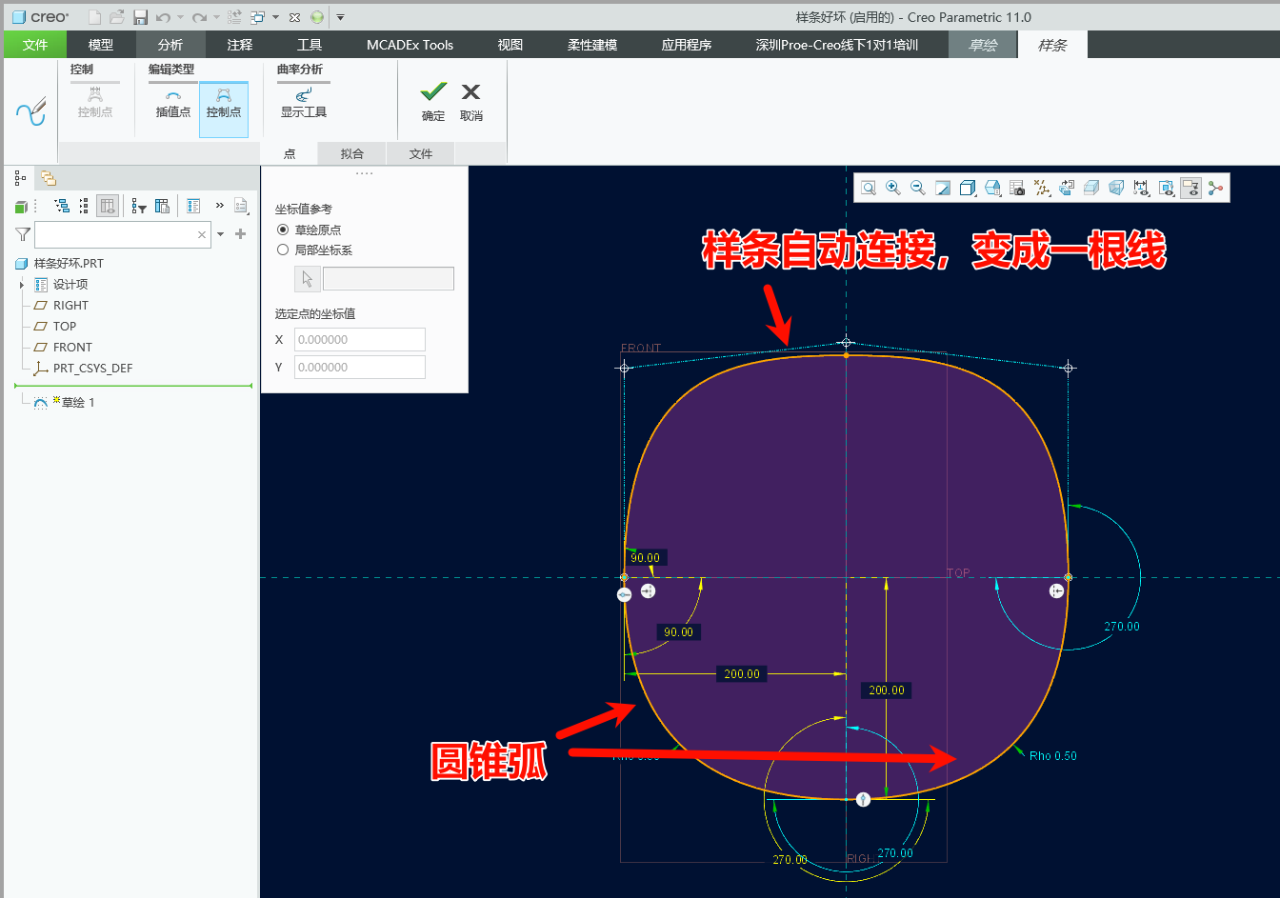Screen dimensions: 1280x898
Task: Select the 局部坐标系 radio button
Action: tap(283, 250)
